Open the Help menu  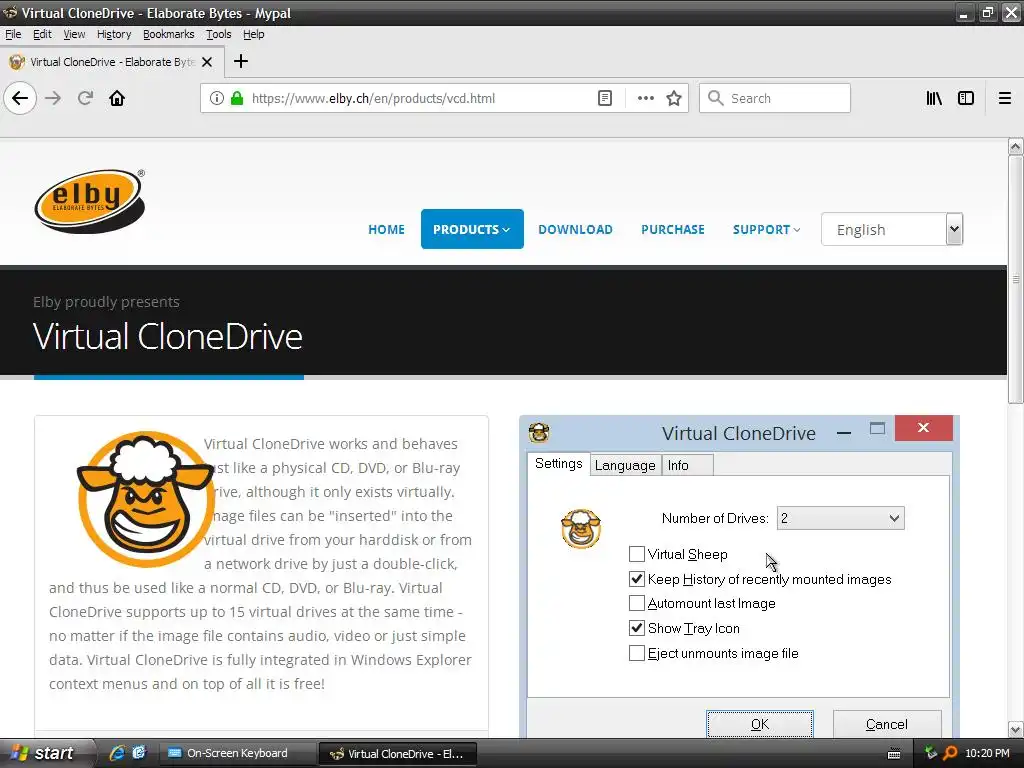pos(253,34)
